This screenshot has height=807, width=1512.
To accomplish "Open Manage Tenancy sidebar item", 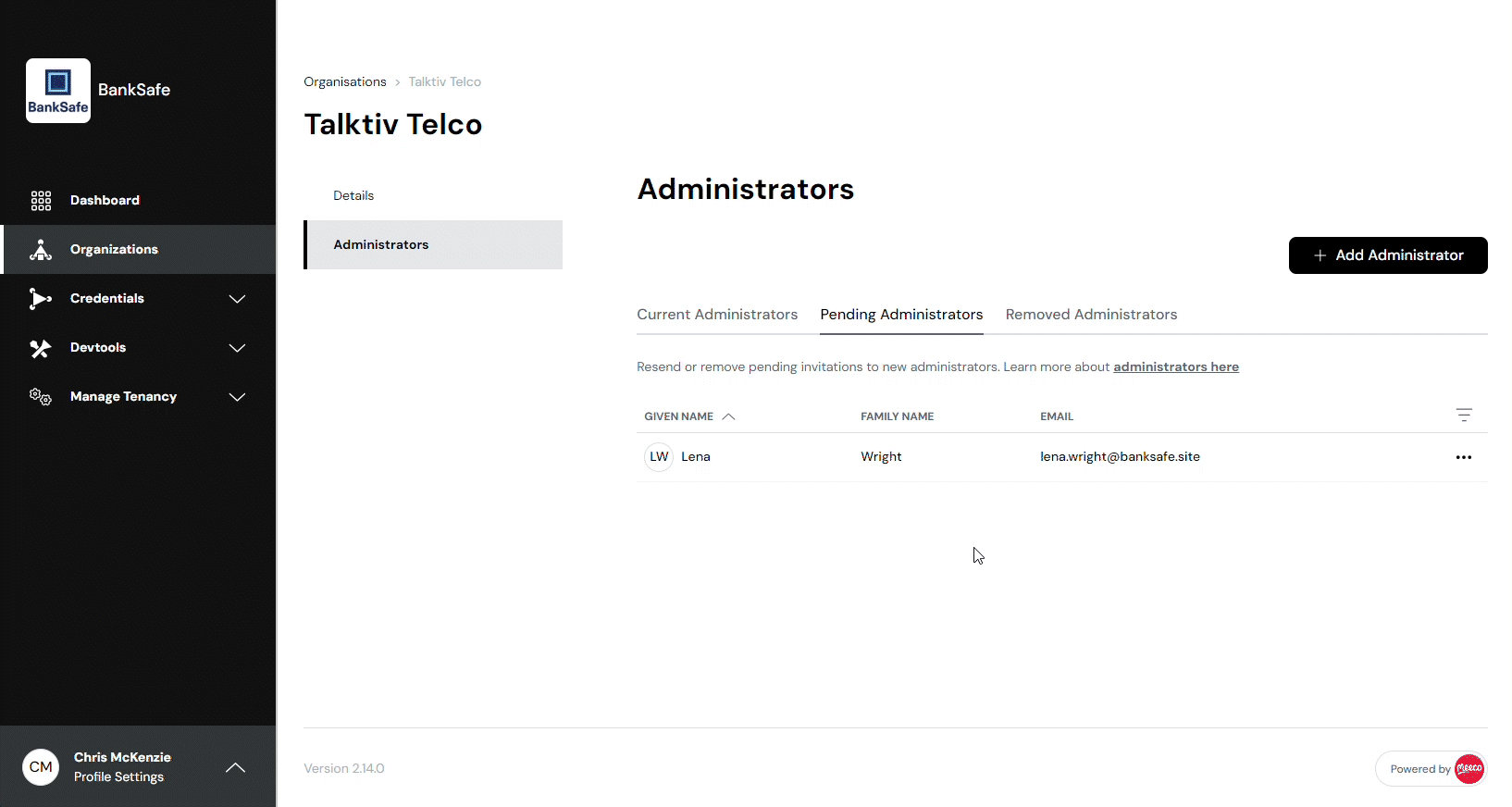I will pos(138,396).
